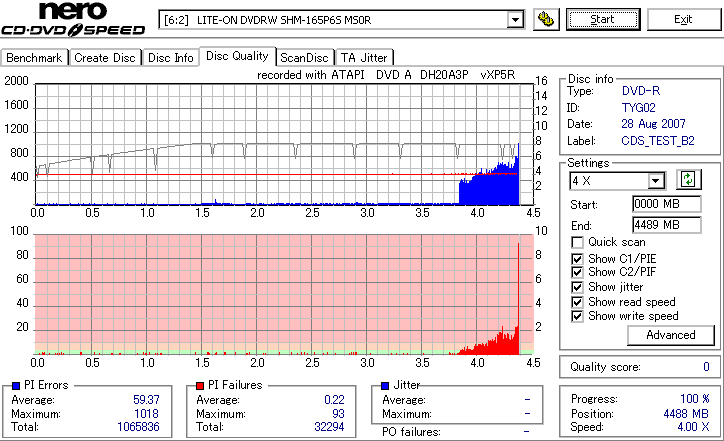
Task: Click the PO failures label
Action: (411, 432)
